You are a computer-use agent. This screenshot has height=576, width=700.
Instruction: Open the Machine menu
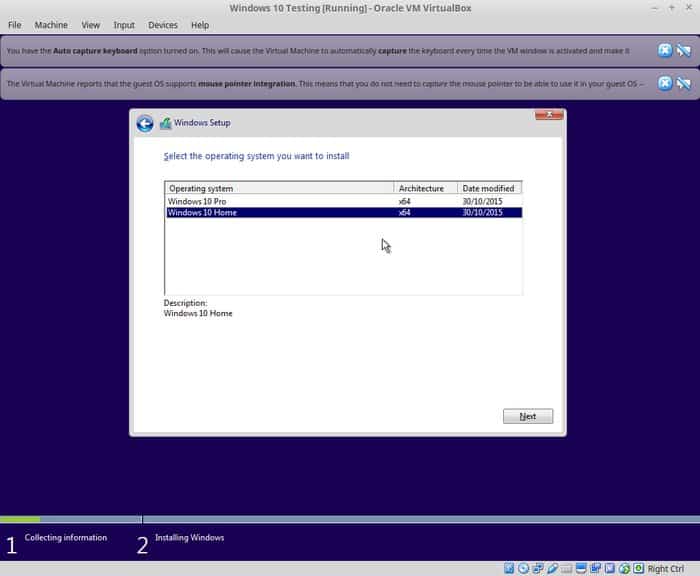(x=51, y=25)
